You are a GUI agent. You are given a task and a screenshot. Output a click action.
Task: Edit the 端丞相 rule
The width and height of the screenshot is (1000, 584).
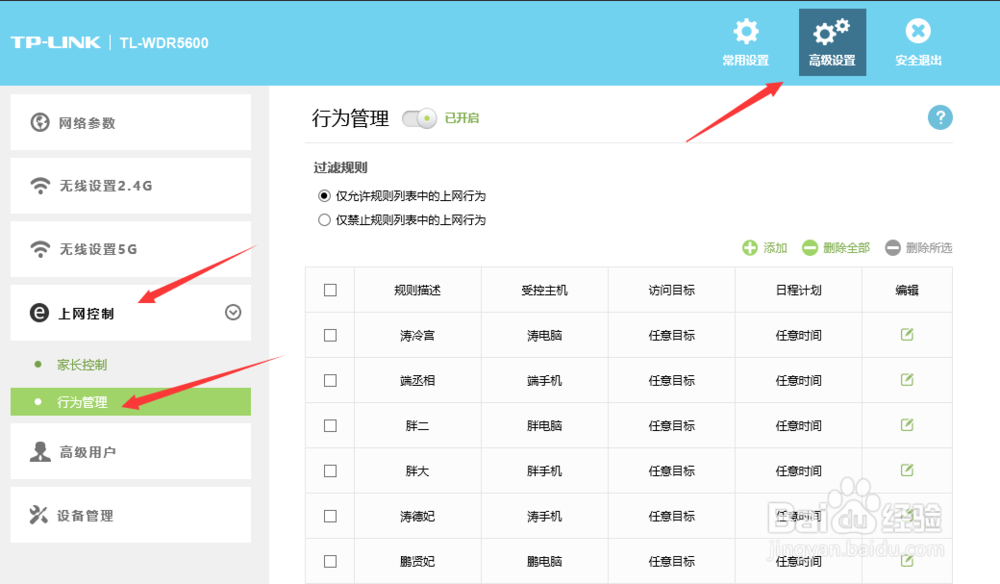tap(907, 380)
